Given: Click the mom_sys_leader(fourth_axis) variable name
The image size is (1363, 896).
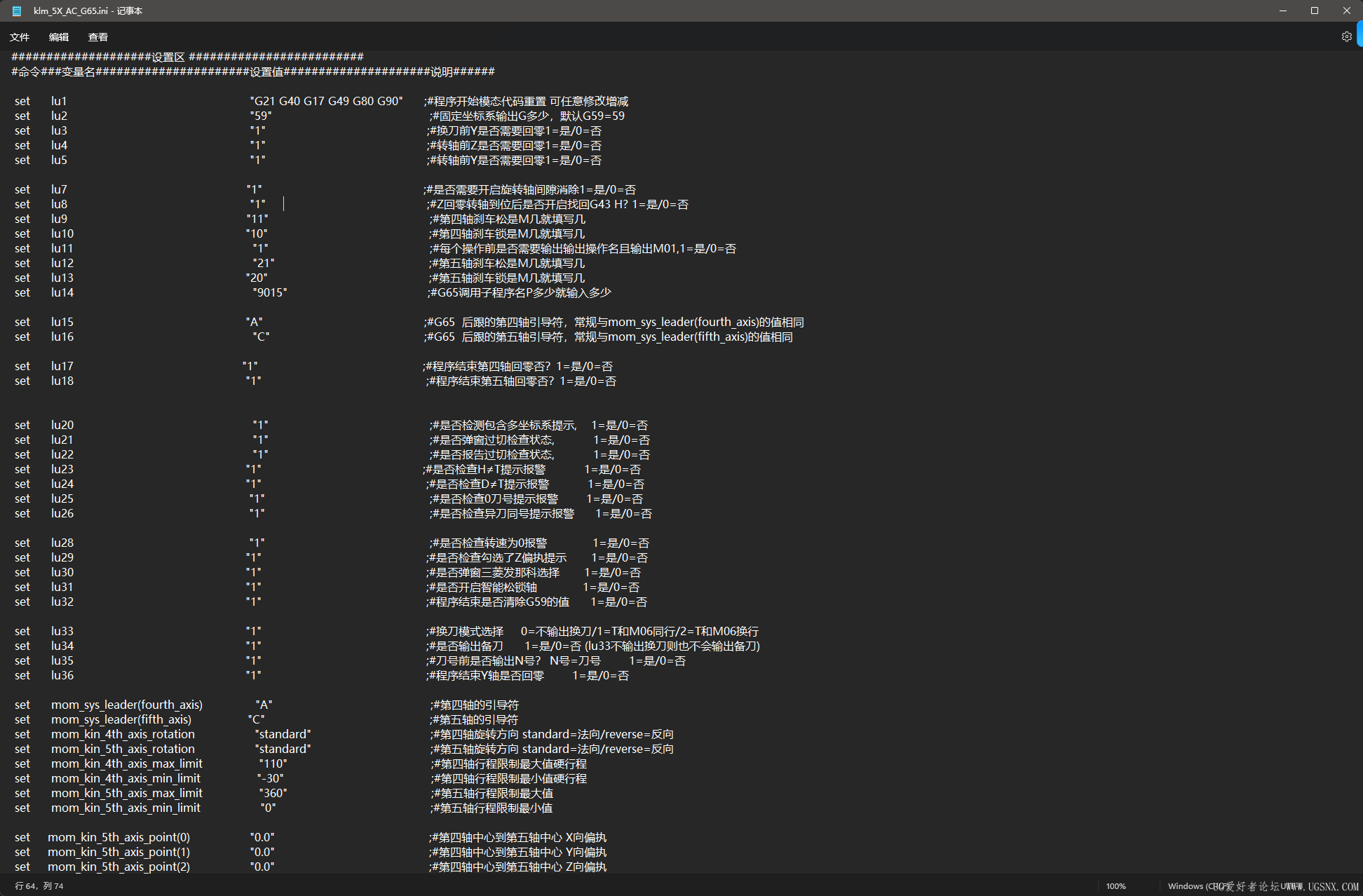Looking at the screenshot, I should (x=126, y=705).
